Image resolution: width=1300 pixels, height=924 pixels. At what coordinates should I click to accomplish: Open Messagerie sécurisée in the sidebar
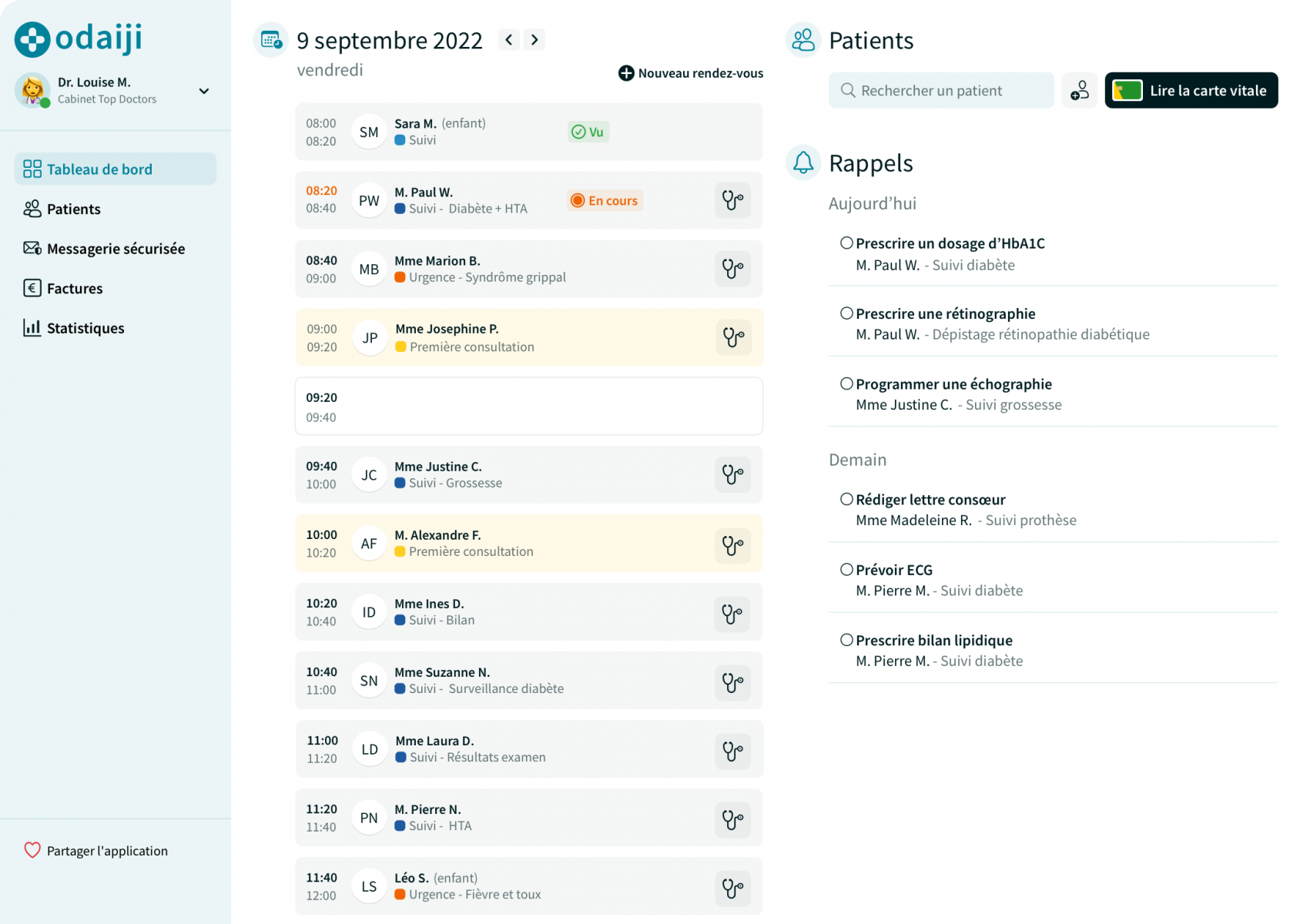coord(116,249)
